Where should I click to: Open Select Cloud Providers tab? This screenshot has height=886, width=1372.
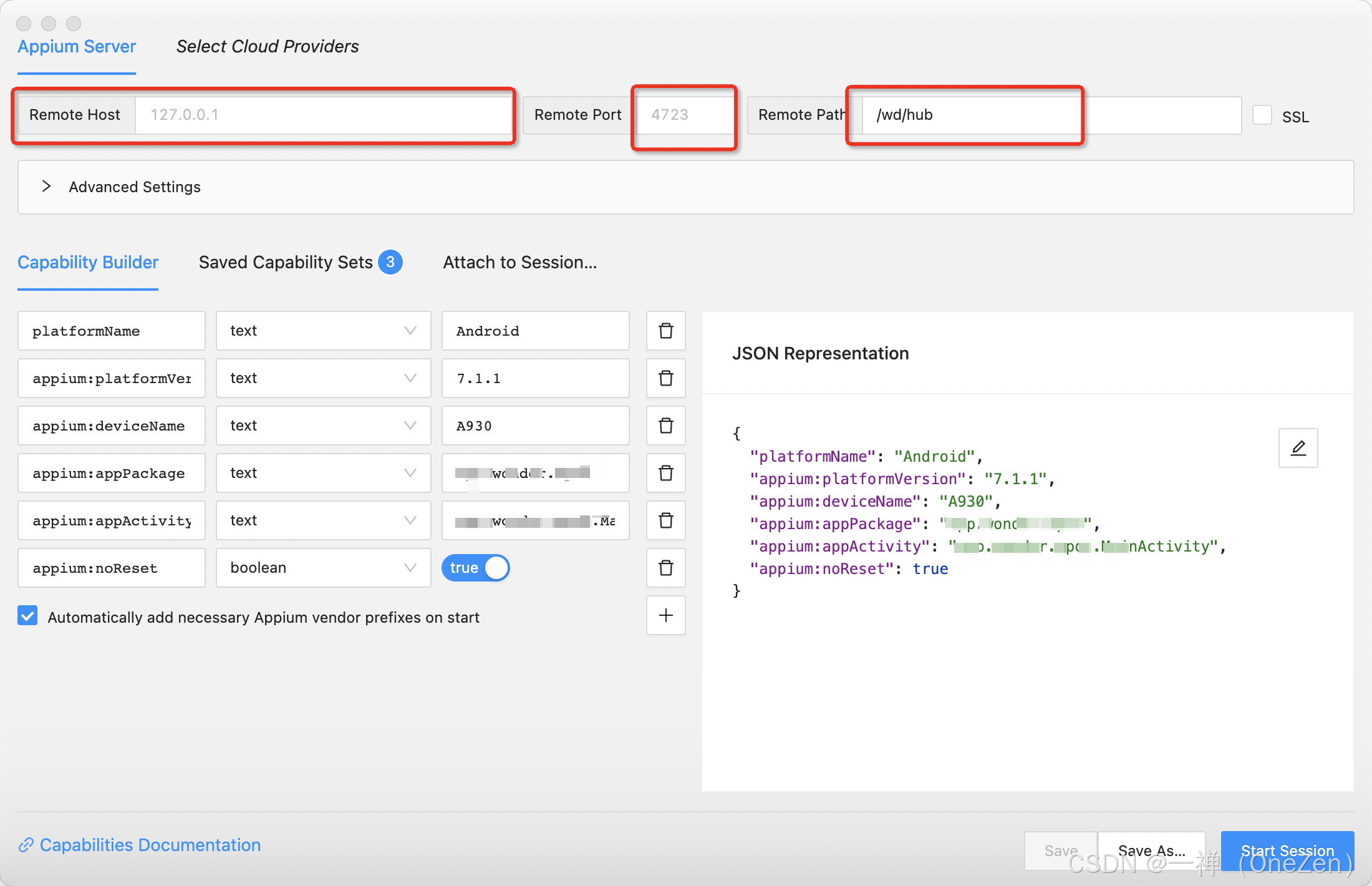click(268, 47)
